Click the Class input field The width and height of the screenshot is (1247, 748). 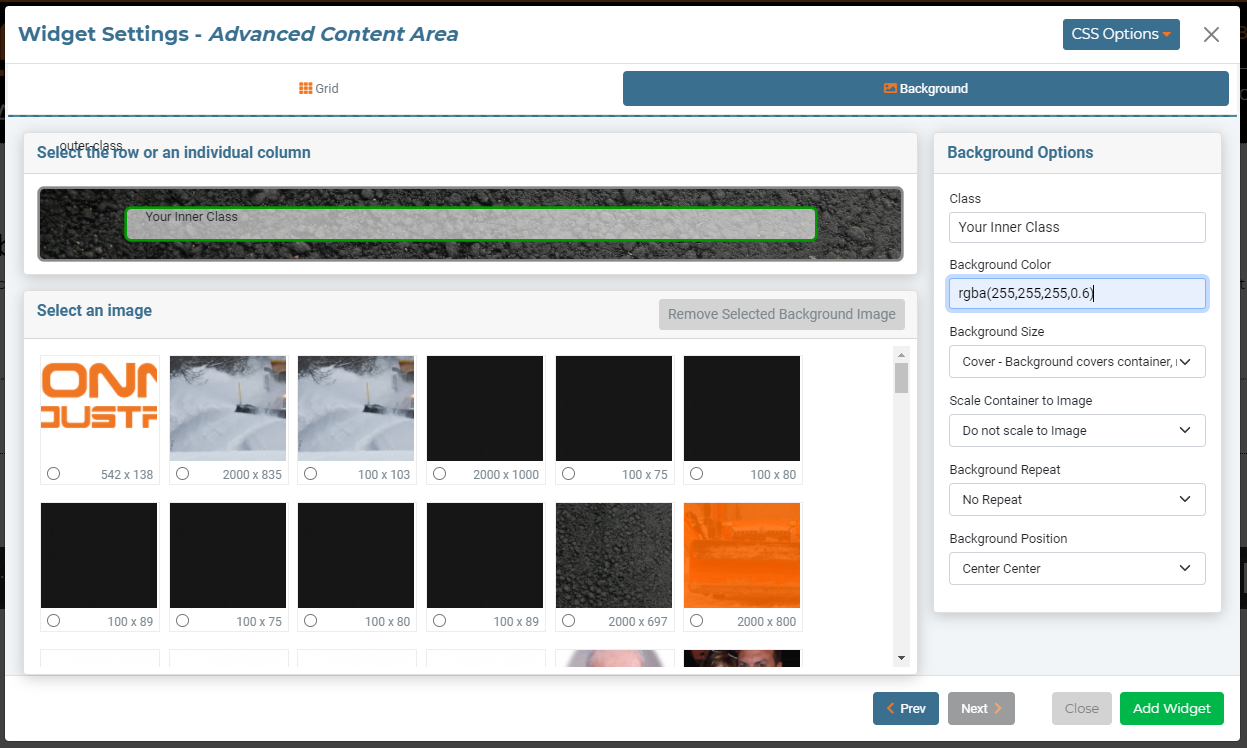point(1077,227)
